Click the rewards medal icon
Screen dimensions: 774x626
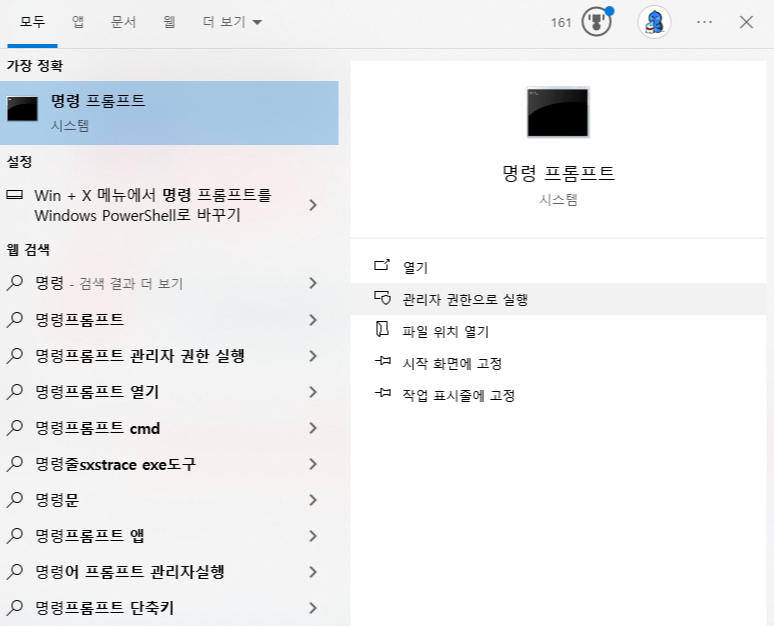597,22
